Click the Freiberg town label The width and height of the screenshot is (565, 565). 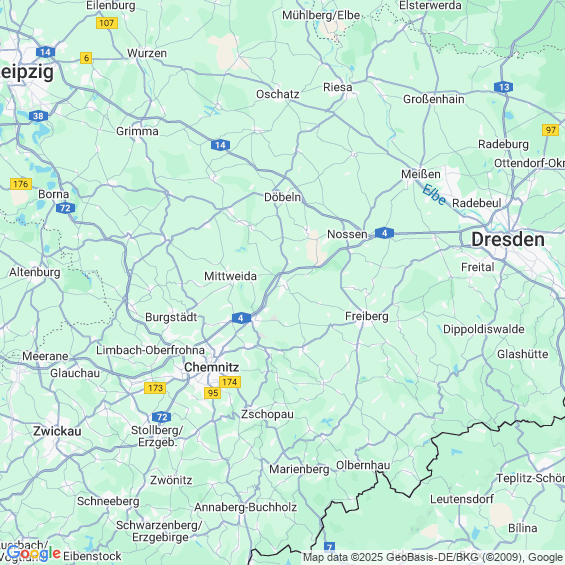pos(367,316)
